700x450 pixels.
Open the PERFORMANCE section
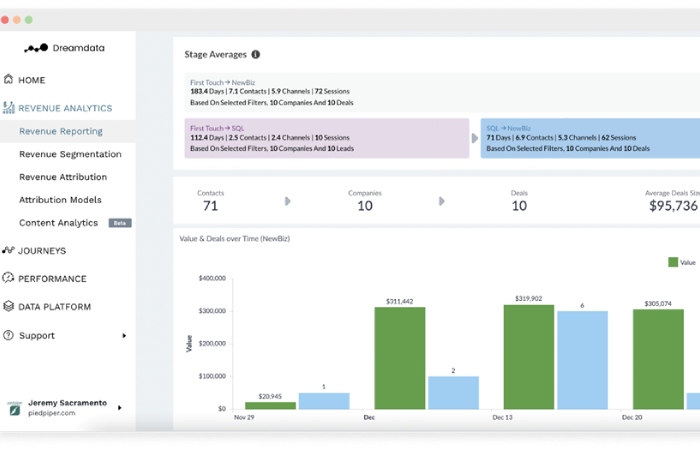(x=52, y=279)
